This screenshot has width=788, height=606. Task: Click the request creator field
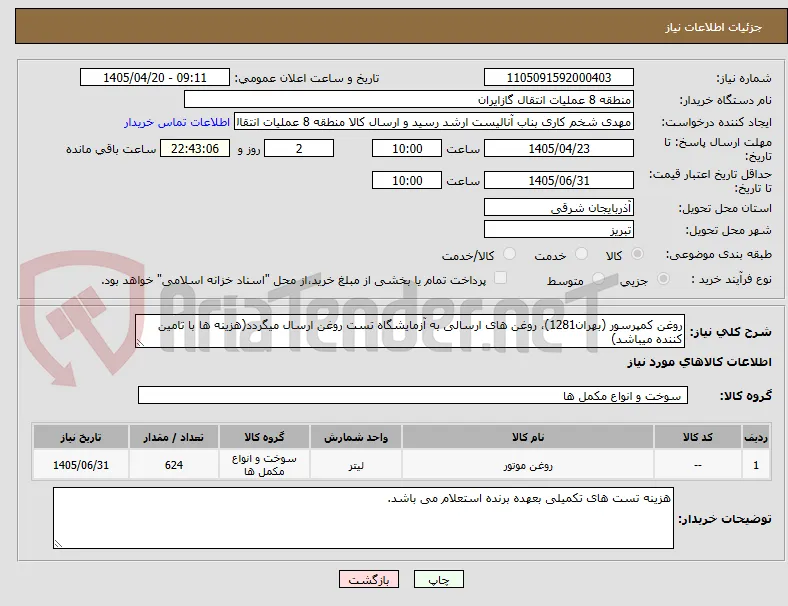click(x=434, y=122)
